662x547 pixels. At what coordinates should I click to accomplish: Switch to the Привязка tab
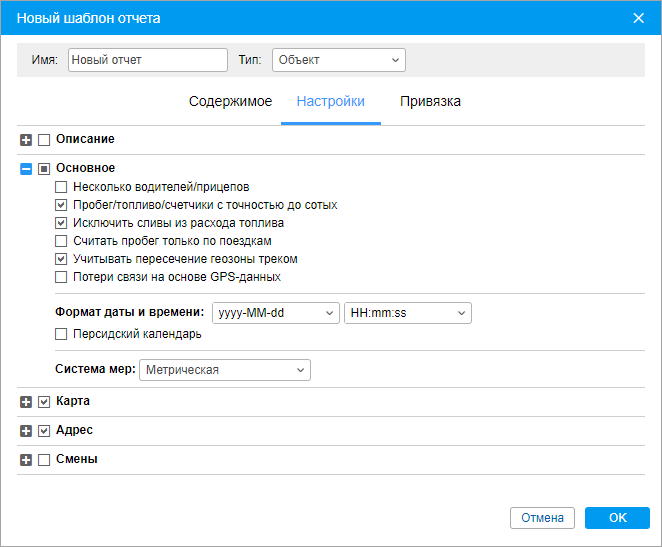[430, 102]
